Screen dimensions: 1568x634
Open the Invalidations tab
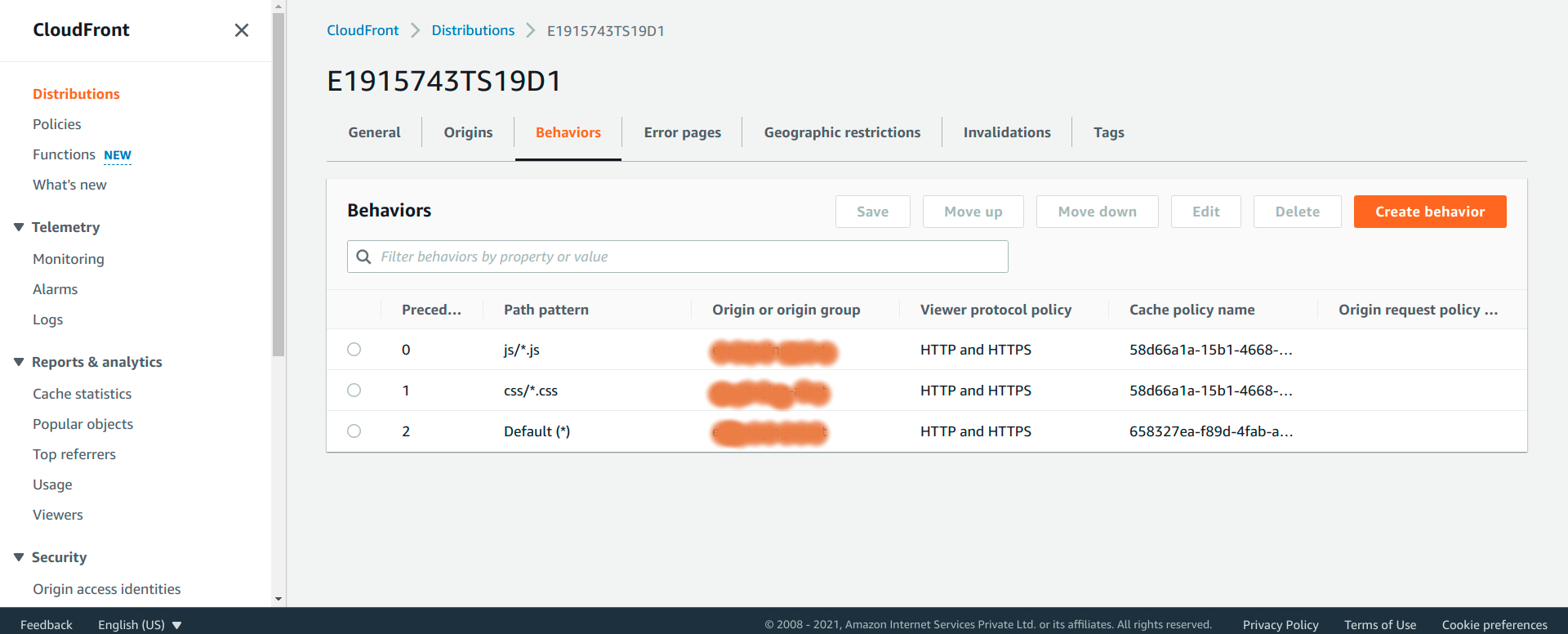pos(1007,132)
